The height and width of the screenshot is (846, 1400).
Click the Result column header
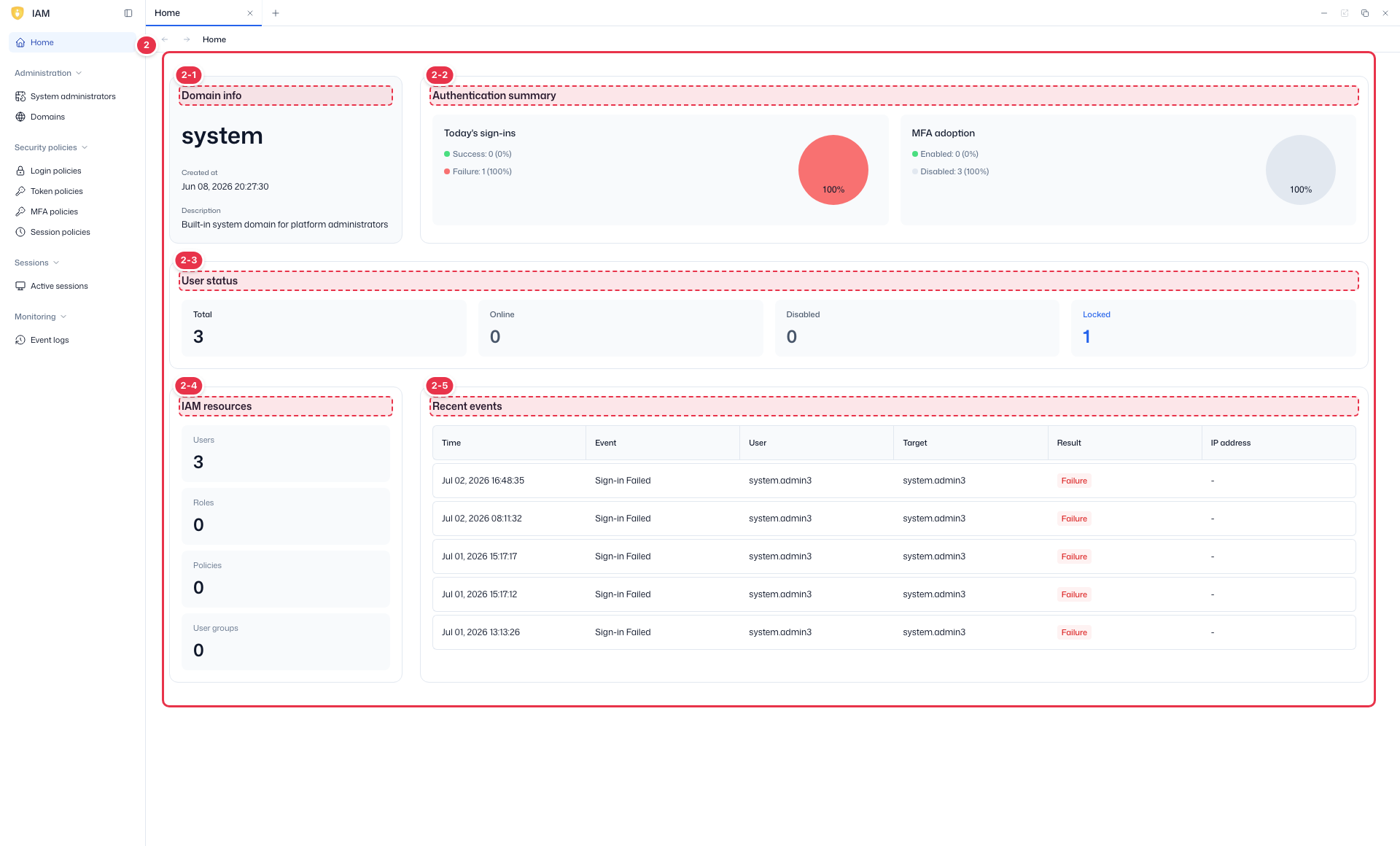point(1124,443)
